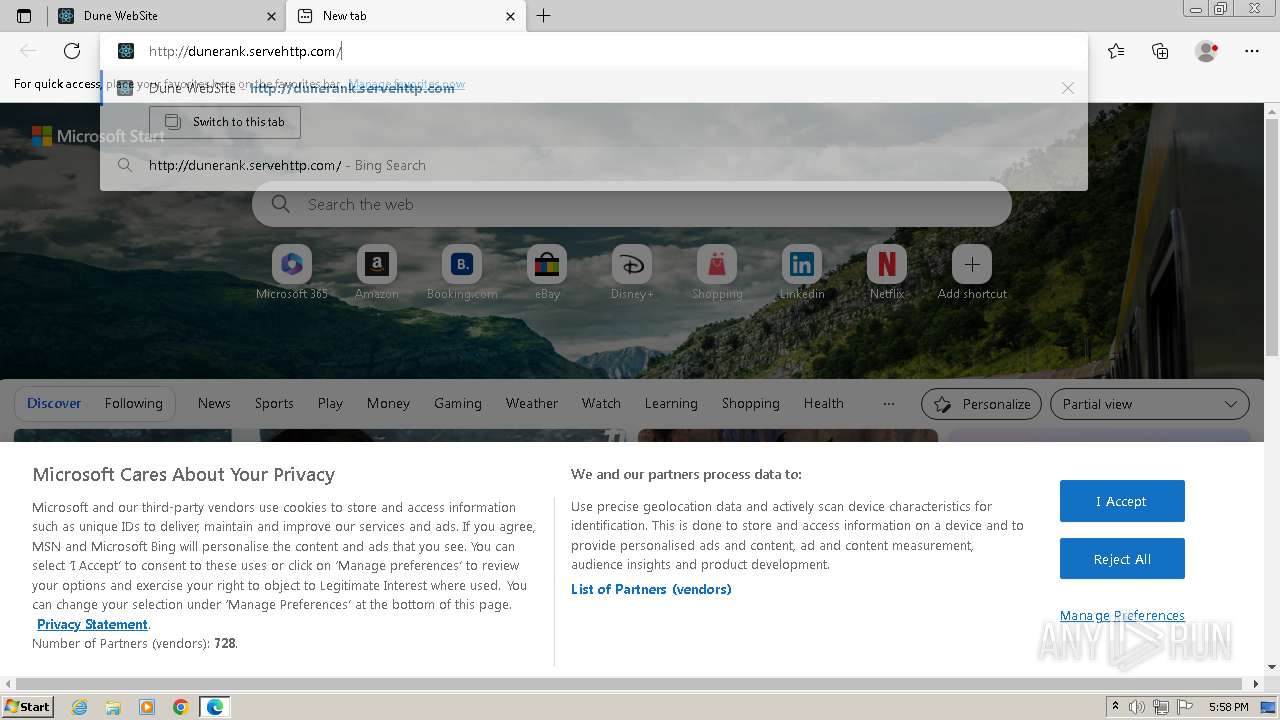Click the Reject All button
1280x720 pixels.
(x=1122, y=559)
